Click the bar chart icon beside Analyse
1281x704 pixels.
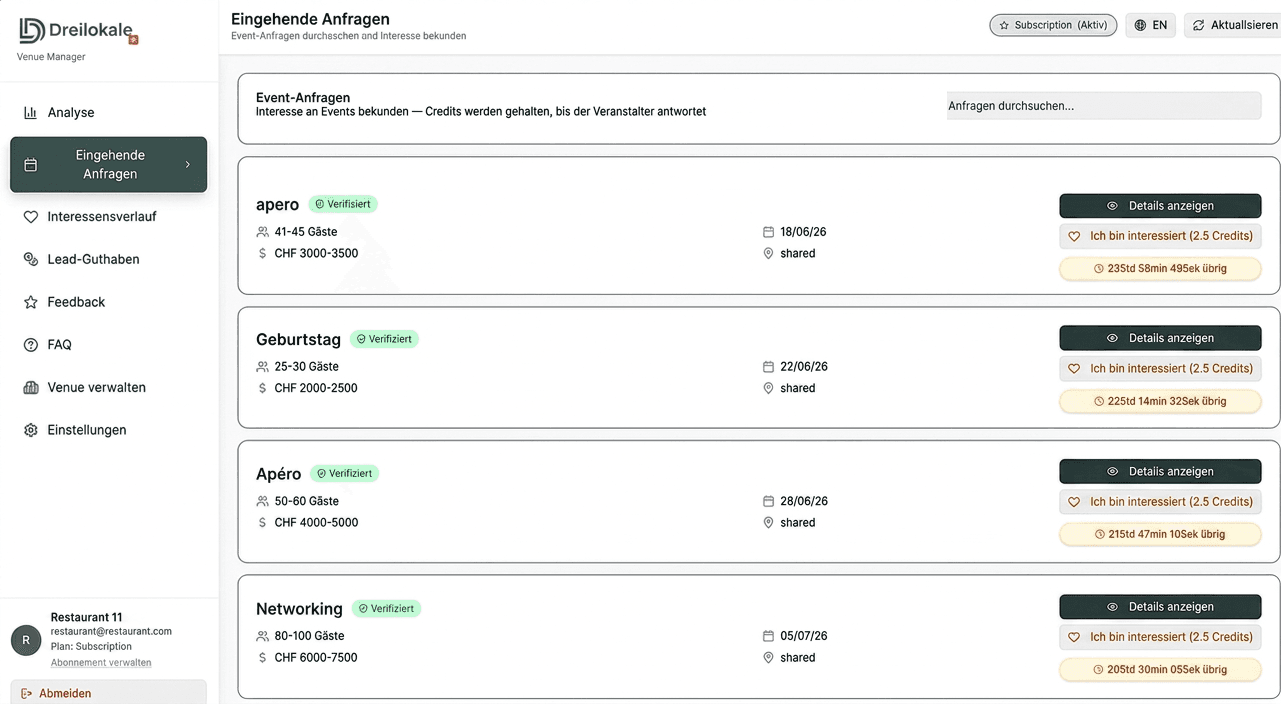[30, 113]
